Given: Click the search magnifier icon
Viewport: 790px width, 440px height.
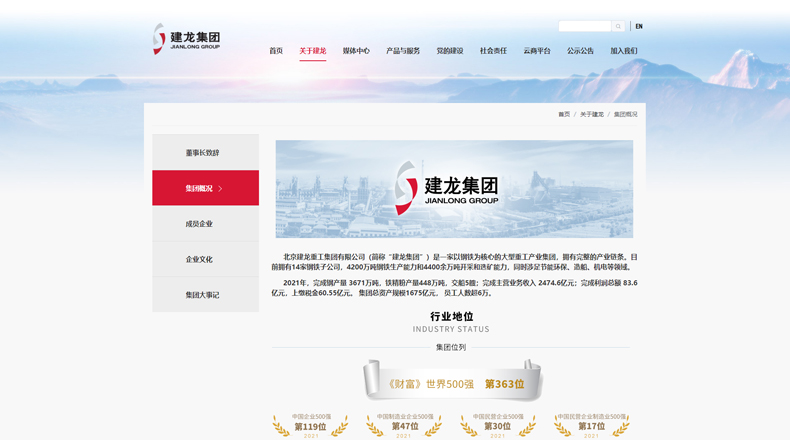Looking at the screenshot, I should 618,26.
